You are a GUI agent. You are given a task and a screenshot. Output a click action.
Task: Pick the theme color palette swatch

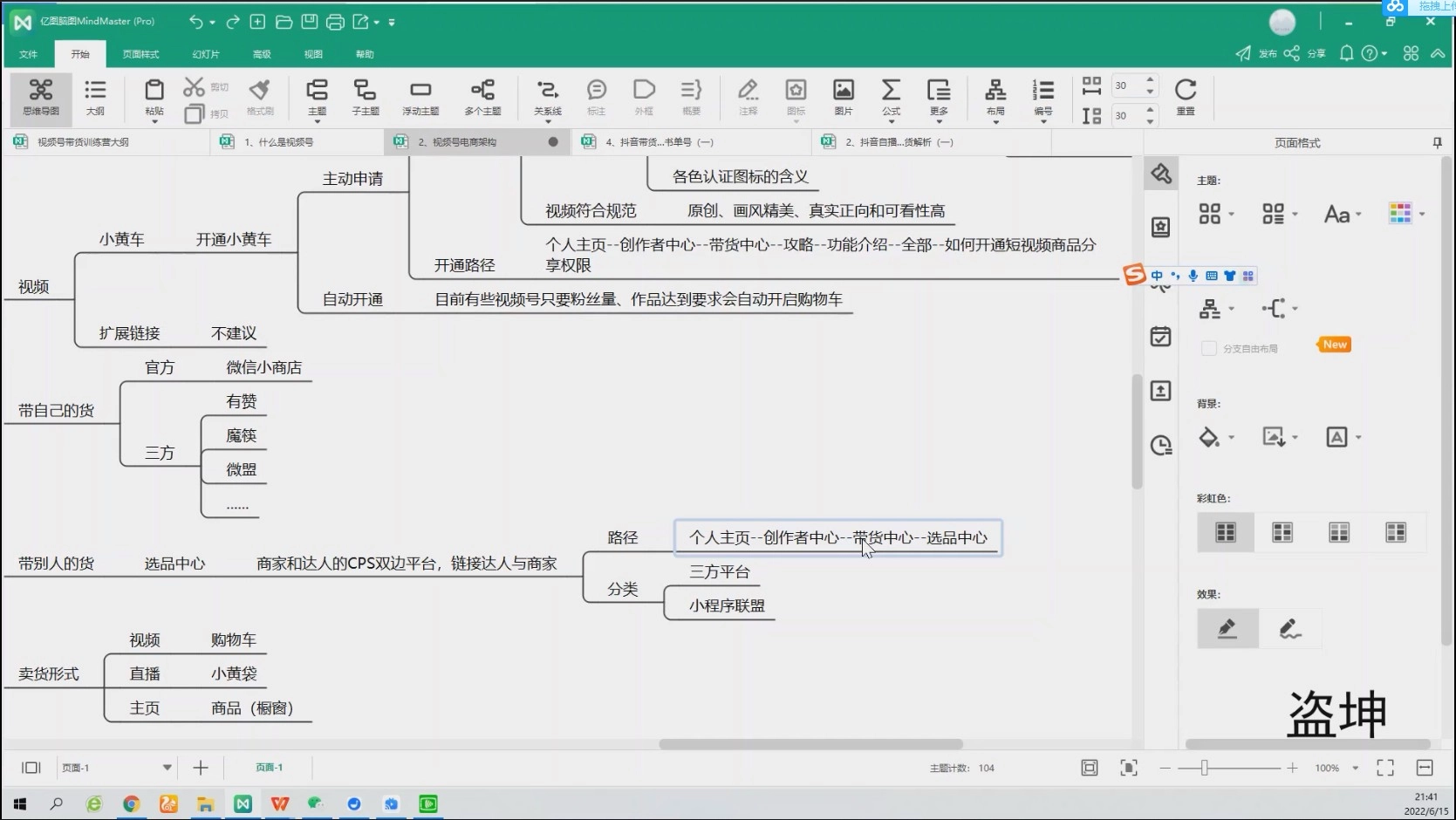pos(1402,214)
